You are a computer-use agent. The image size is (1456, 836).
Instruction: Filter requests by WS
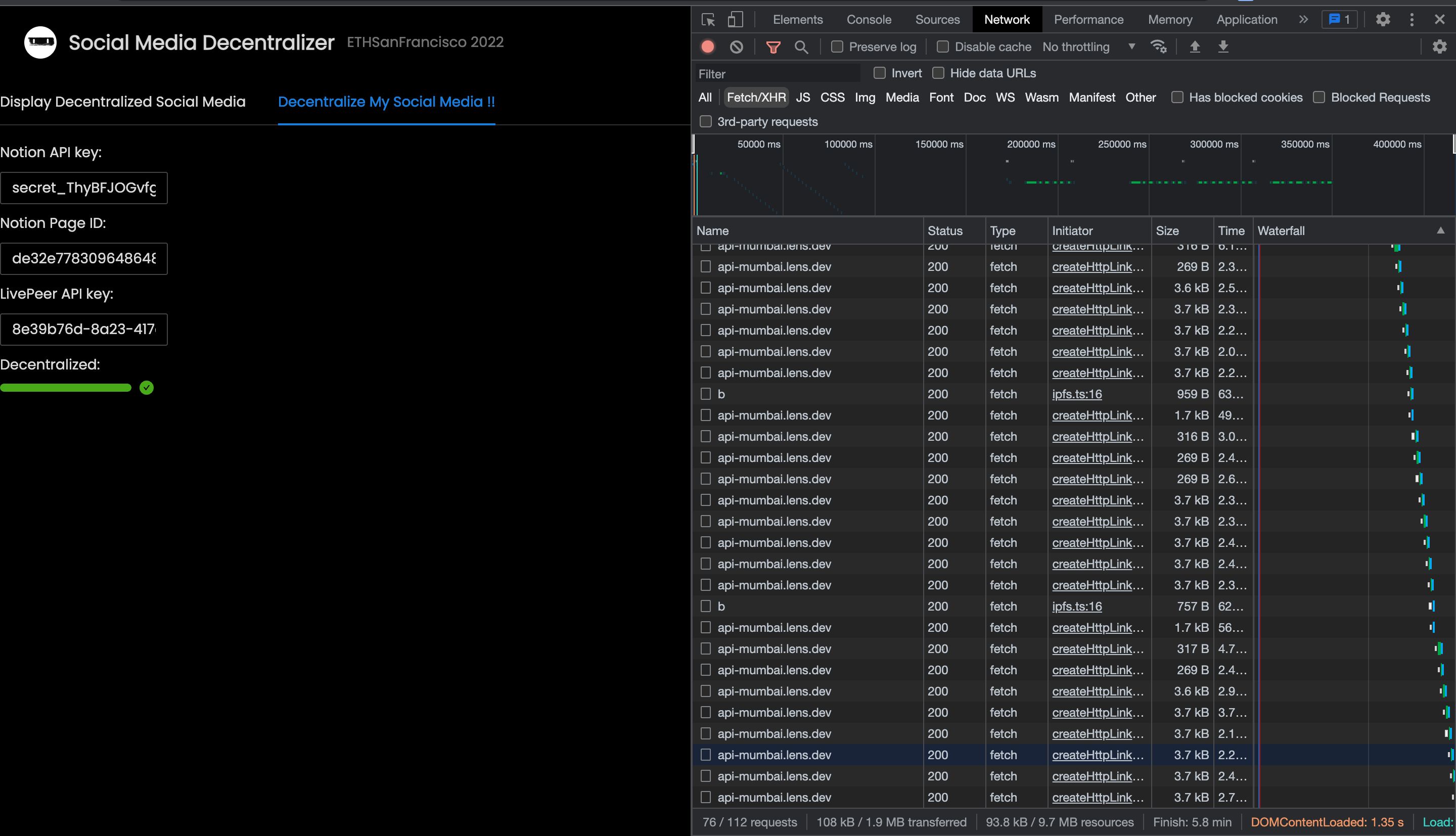[x=1005, y=98]
